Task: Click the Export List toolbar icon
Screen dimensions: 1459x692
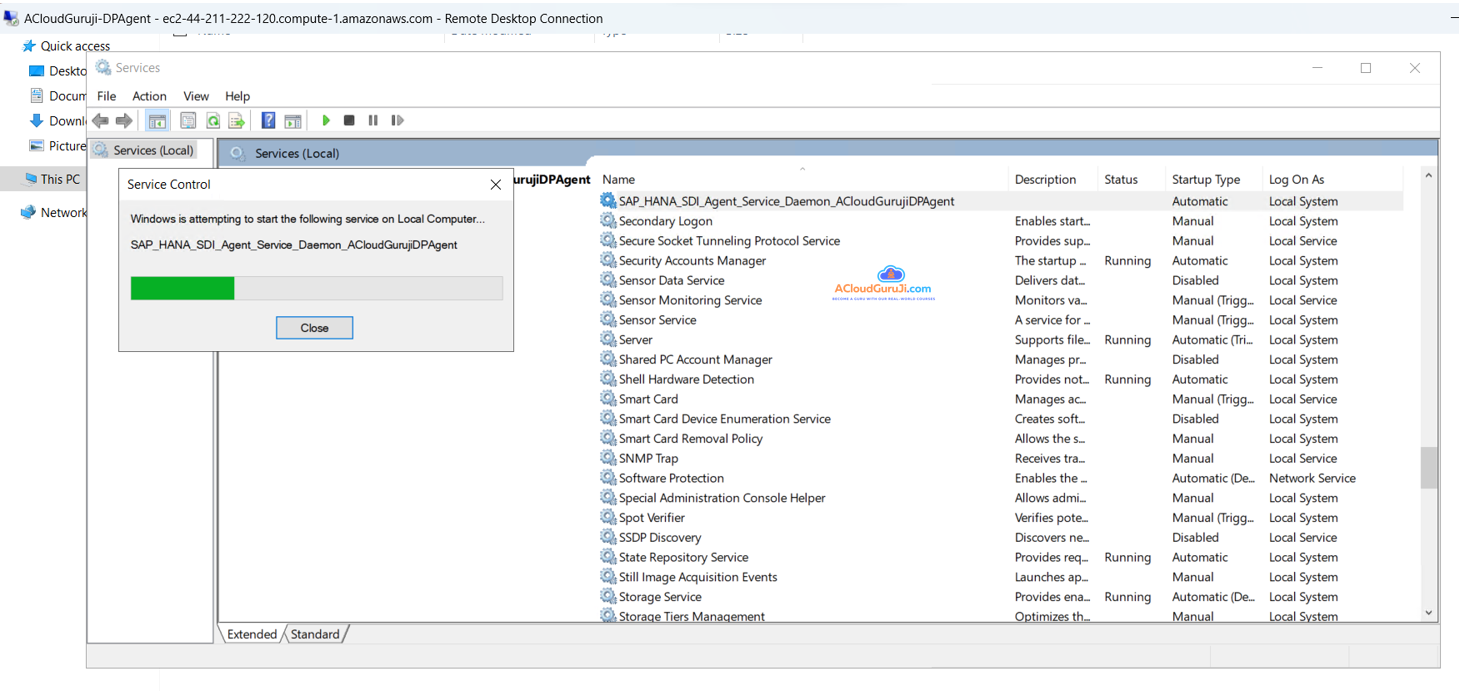Action: tap(237, 121)
